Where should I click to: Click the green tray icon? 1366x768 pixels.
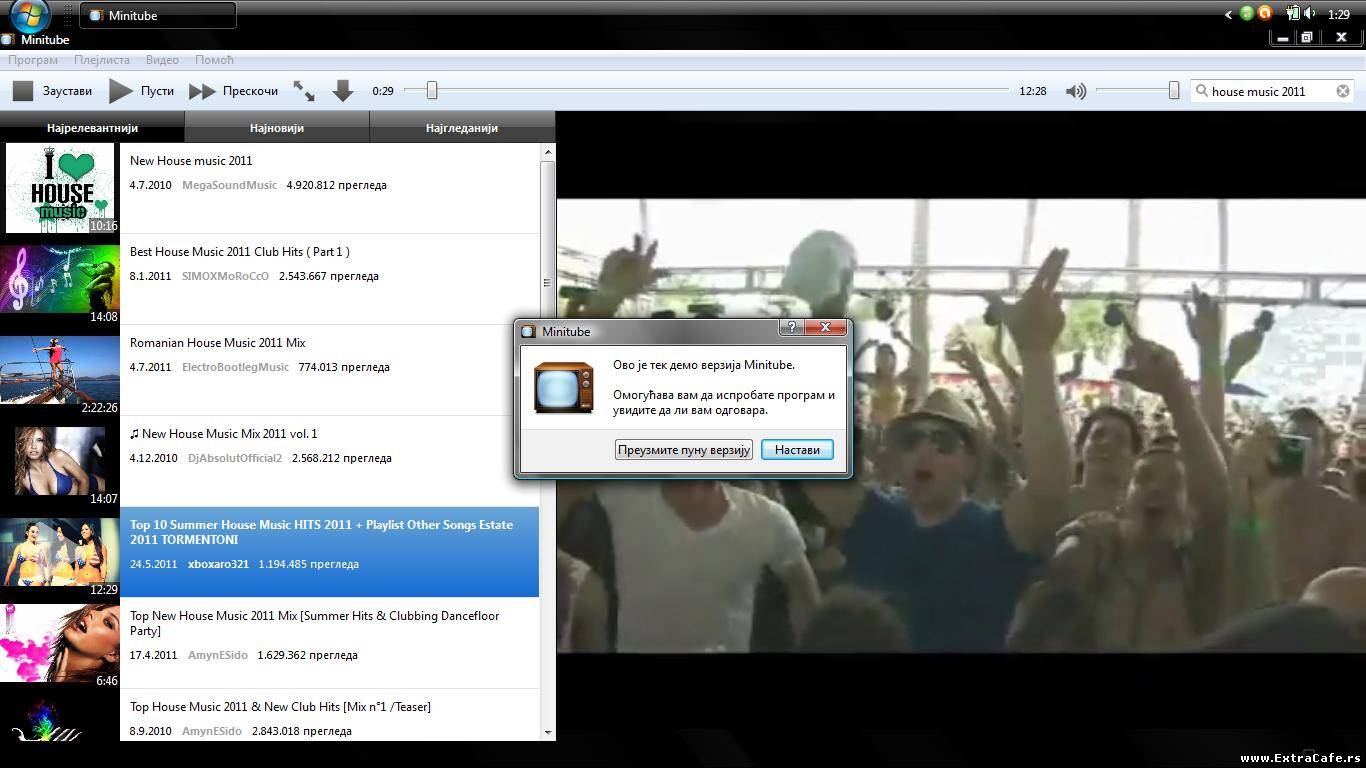[1247, 14]
